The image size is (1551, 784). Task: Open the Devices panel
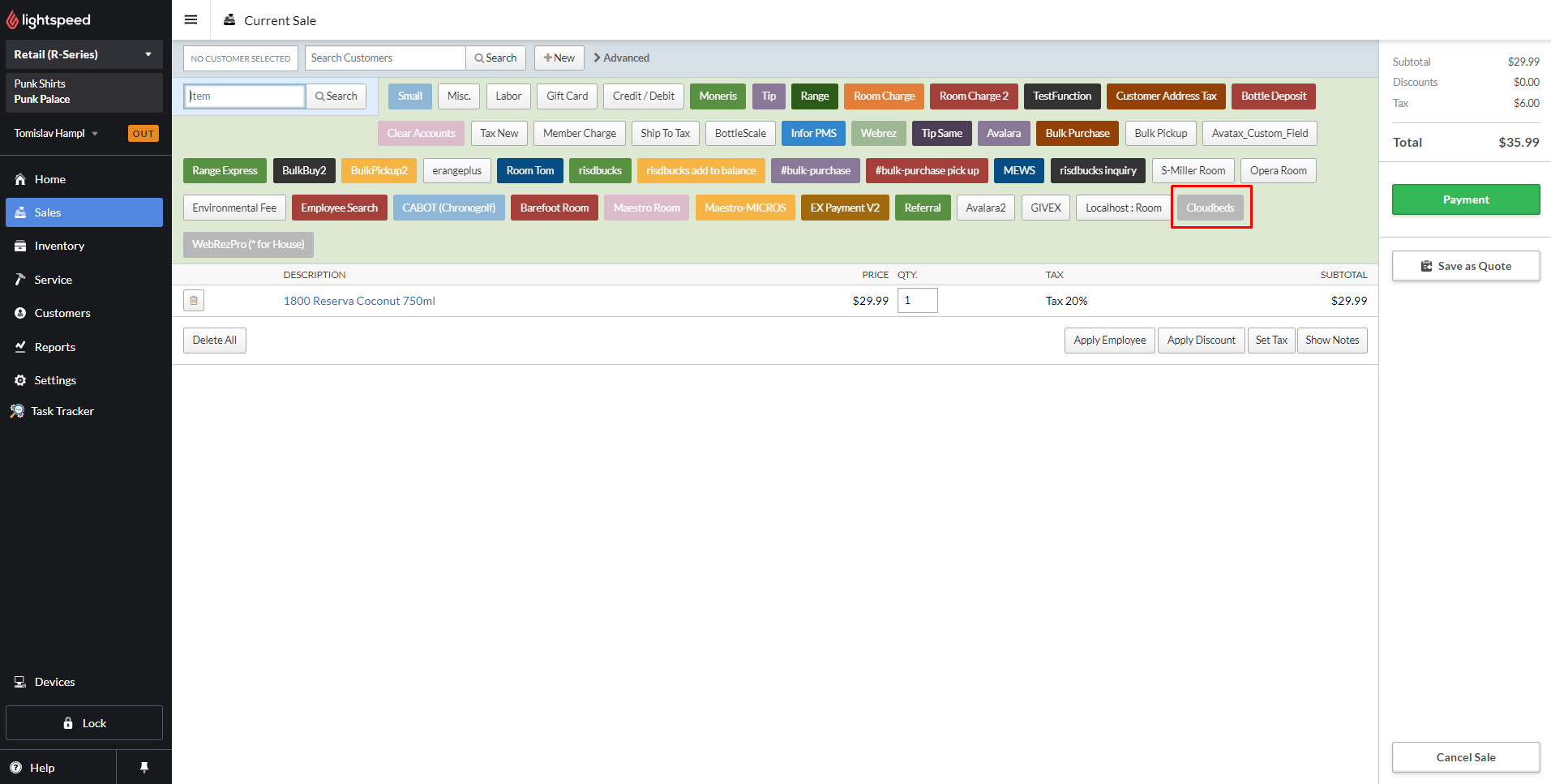(x=54, y=681)
